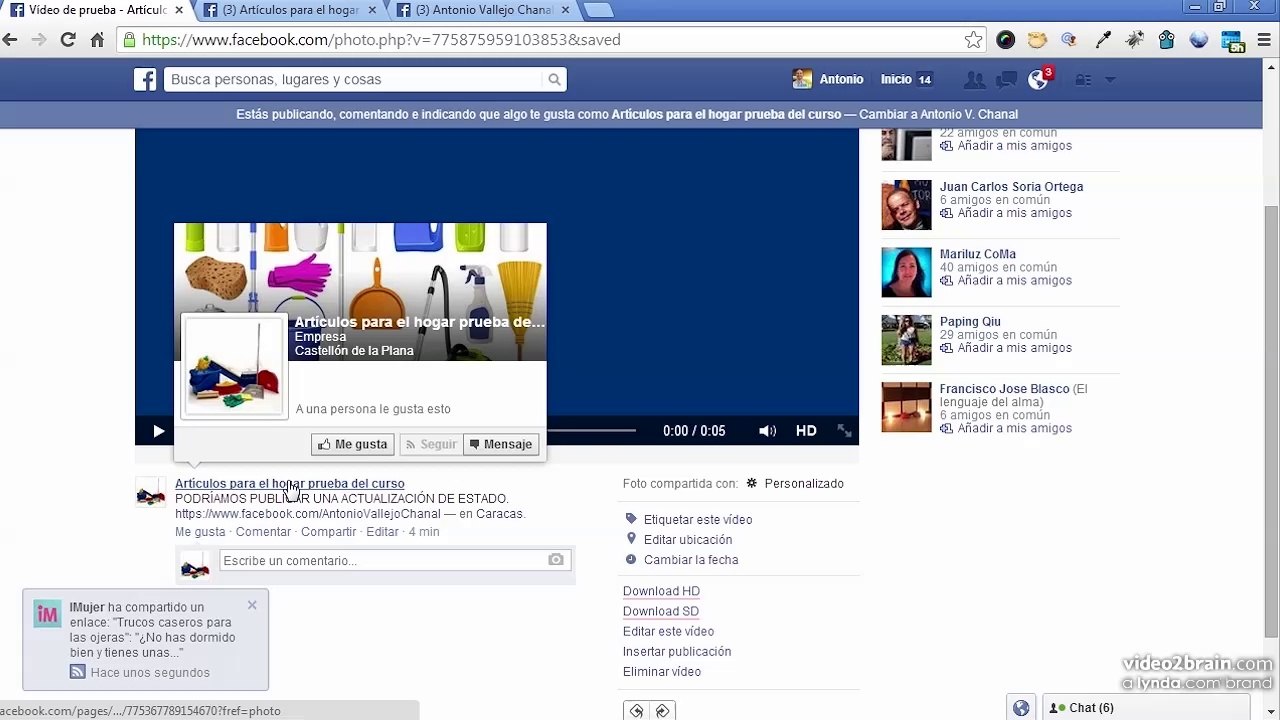Viewport: 1280px width, 720px height.
Task: Reload the page with refresh icon
Action: [x=68, y=40]
